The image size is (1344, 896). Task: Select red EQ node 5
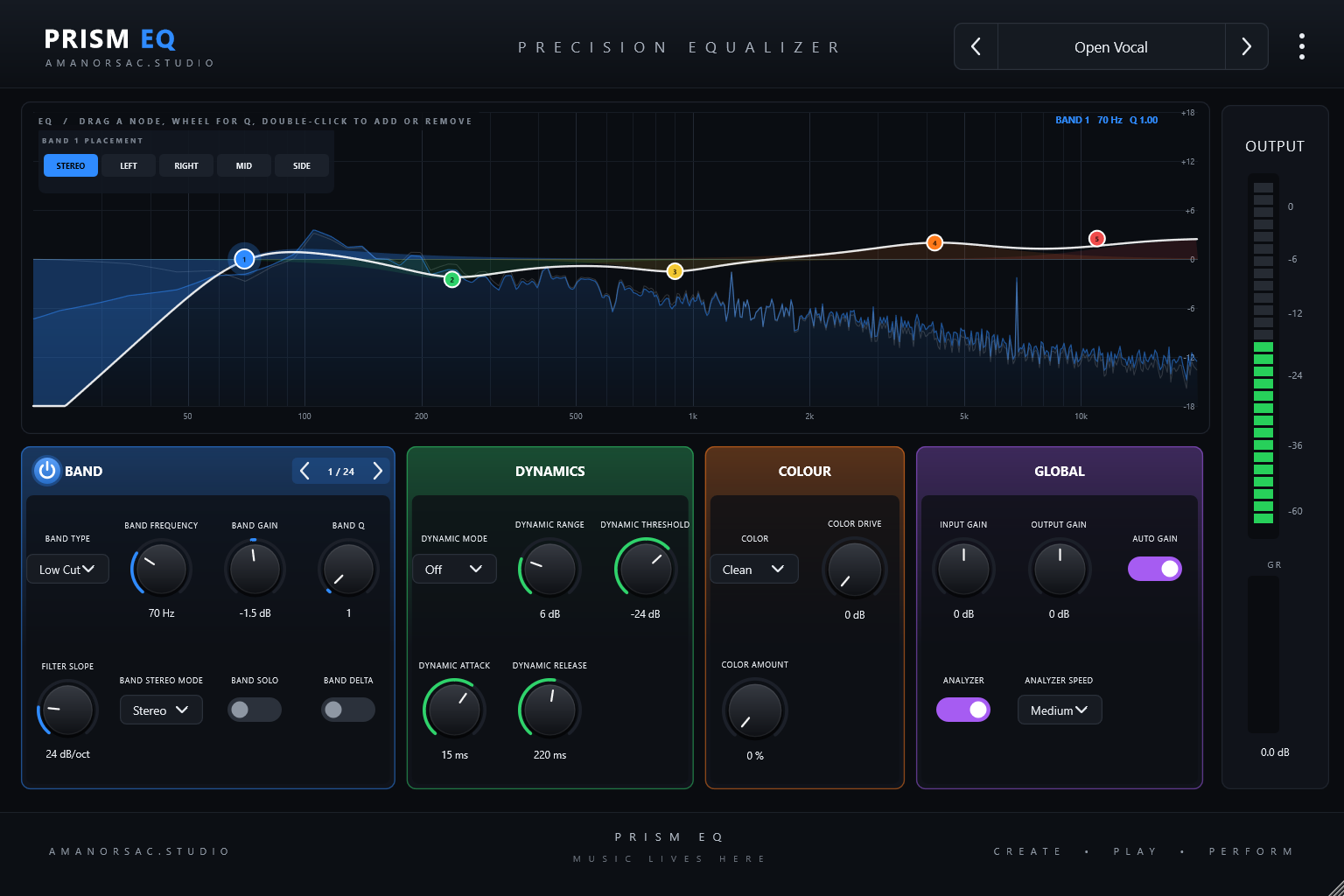[1096, 238]
